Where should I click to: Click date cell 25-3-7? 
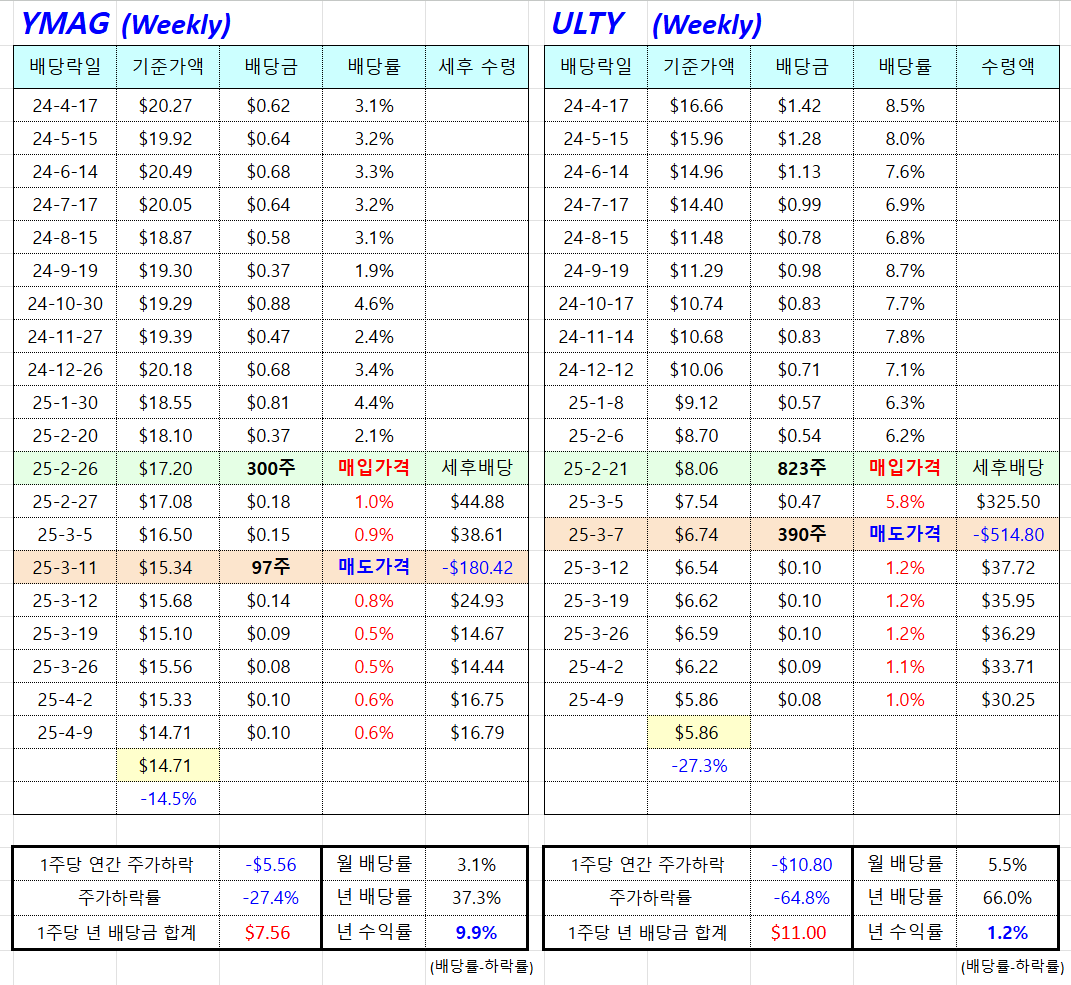[596, 534]
